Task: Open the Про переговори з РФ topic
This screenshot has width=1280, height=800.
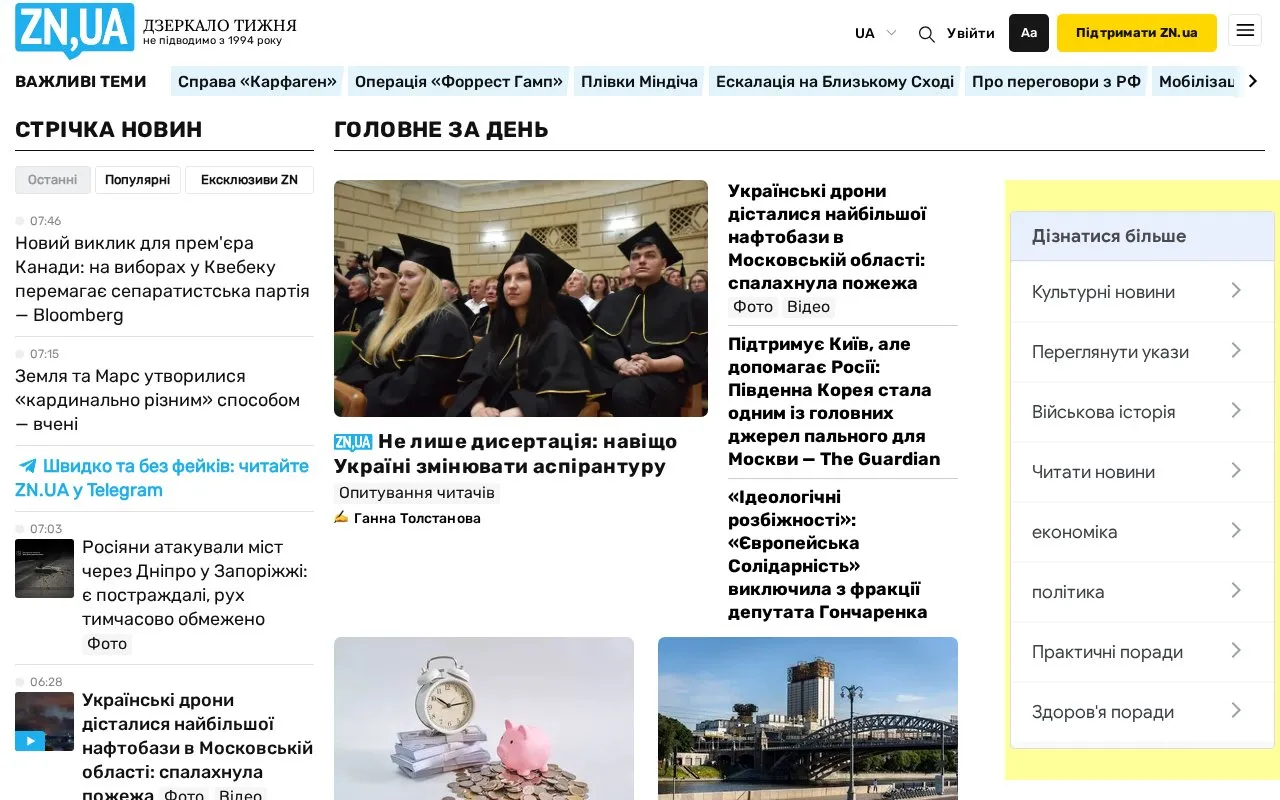Action: pos(1056,82)
